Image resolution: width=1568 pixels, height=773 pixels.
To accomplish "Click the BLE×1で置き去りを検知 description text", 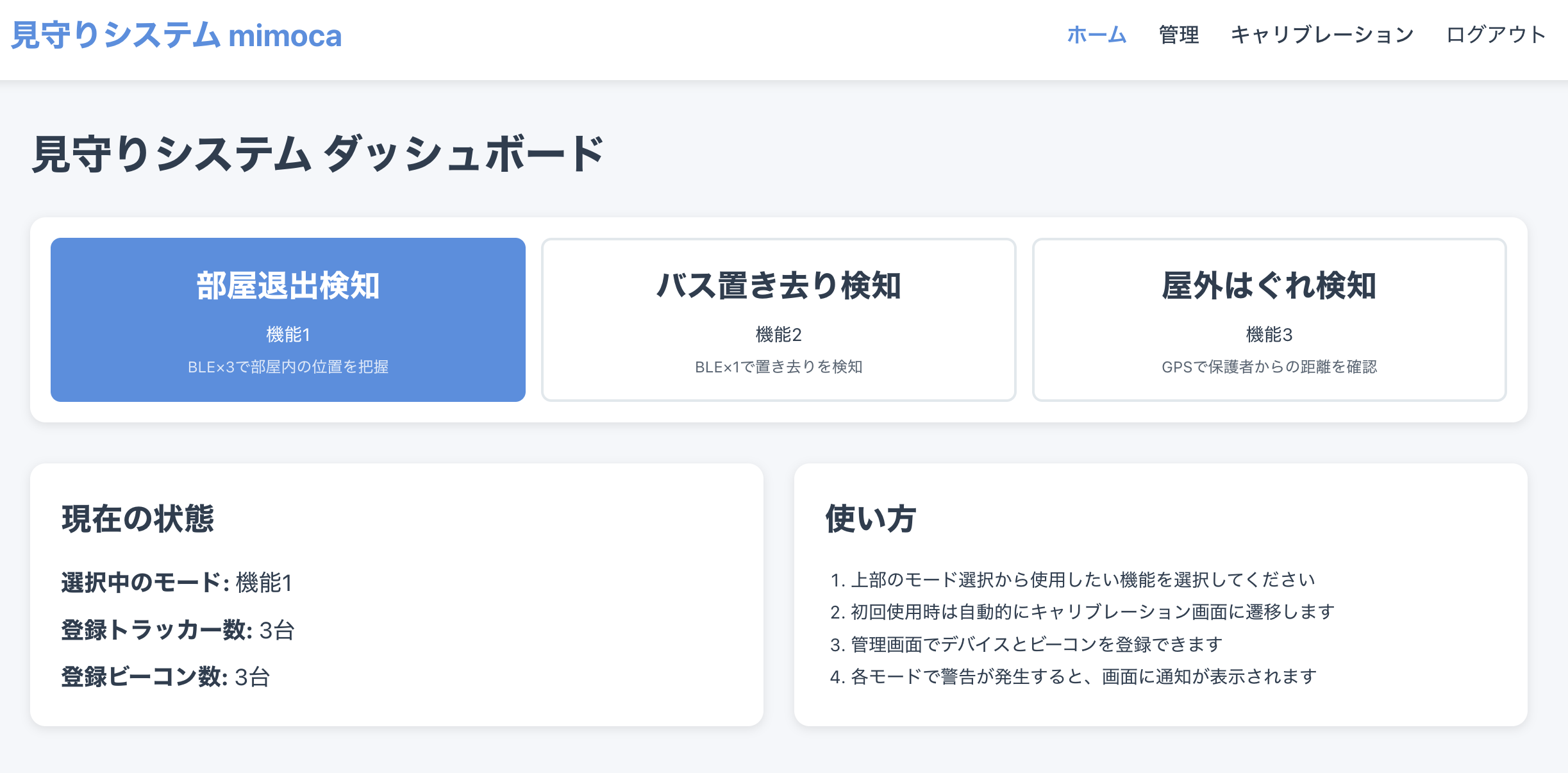I will point(778,367).
